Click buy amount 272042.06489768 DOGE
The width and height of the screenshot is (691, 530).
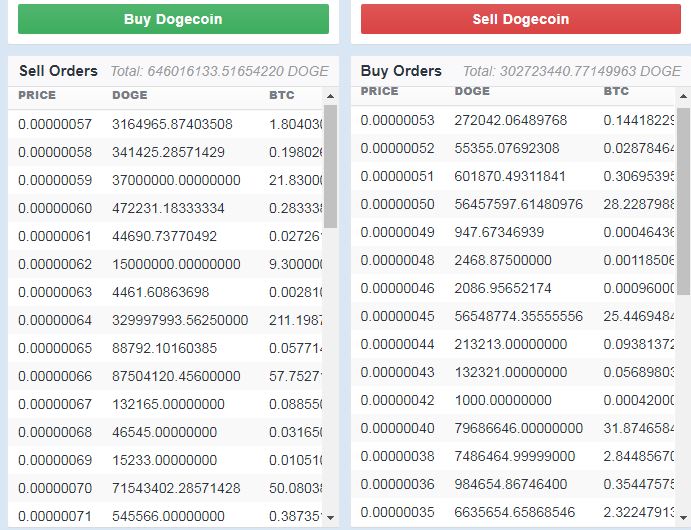(511, 120)
